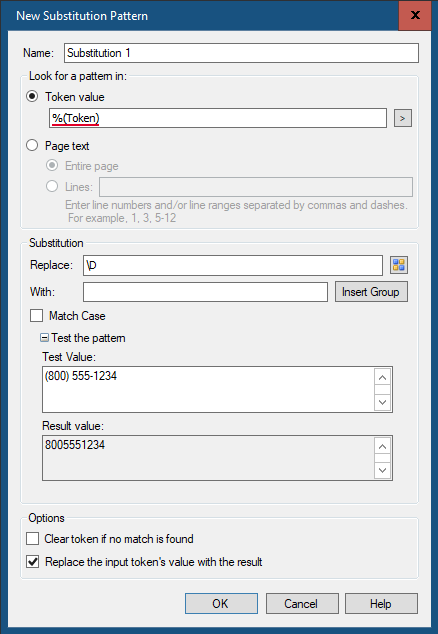Click inside the With replacement field
The height and width of the screenshot is (634, 438).
click(x=205, y=292)
